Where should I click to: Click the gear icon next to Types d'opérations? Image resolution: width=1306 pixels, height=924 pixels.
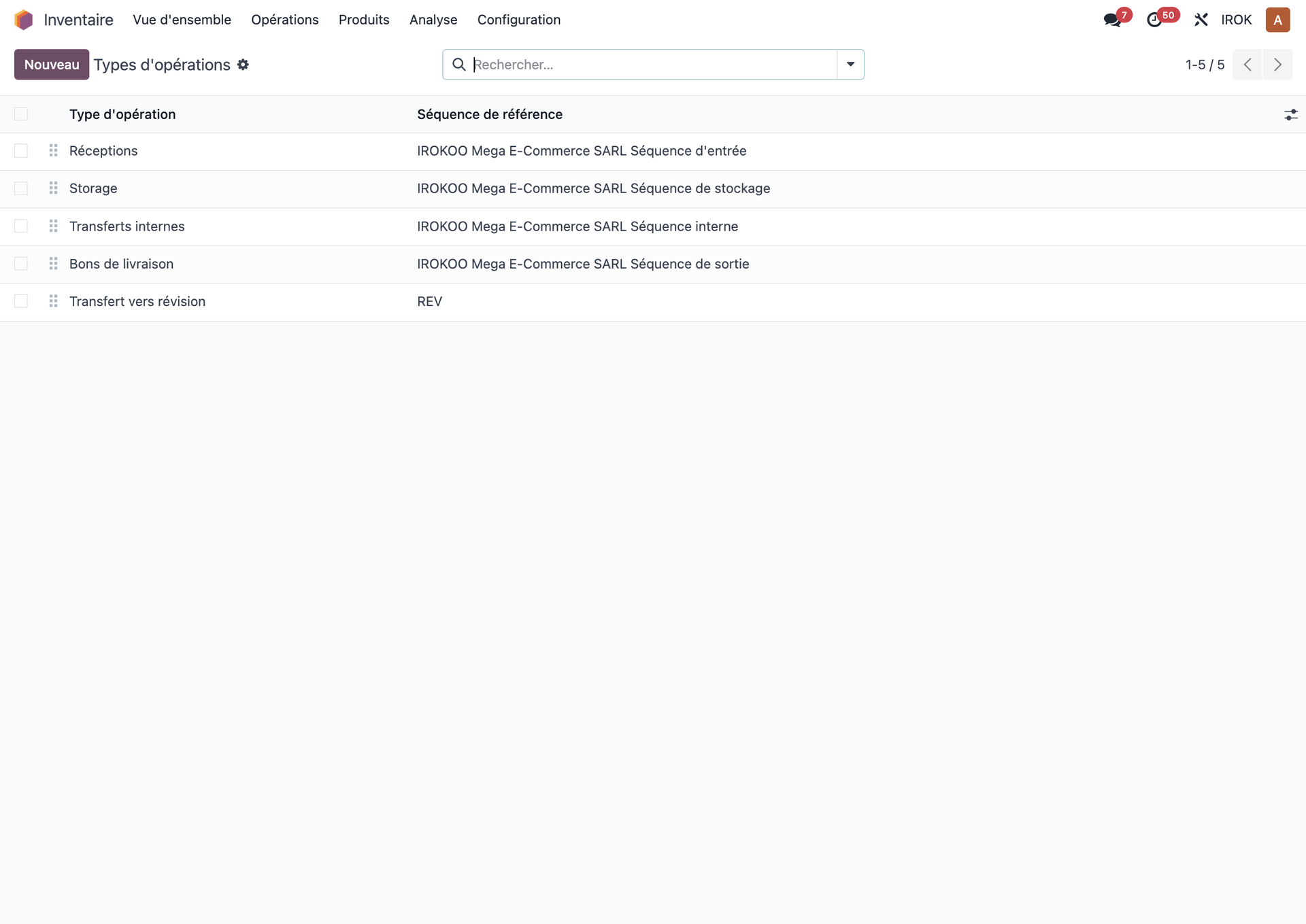point(243,65)
